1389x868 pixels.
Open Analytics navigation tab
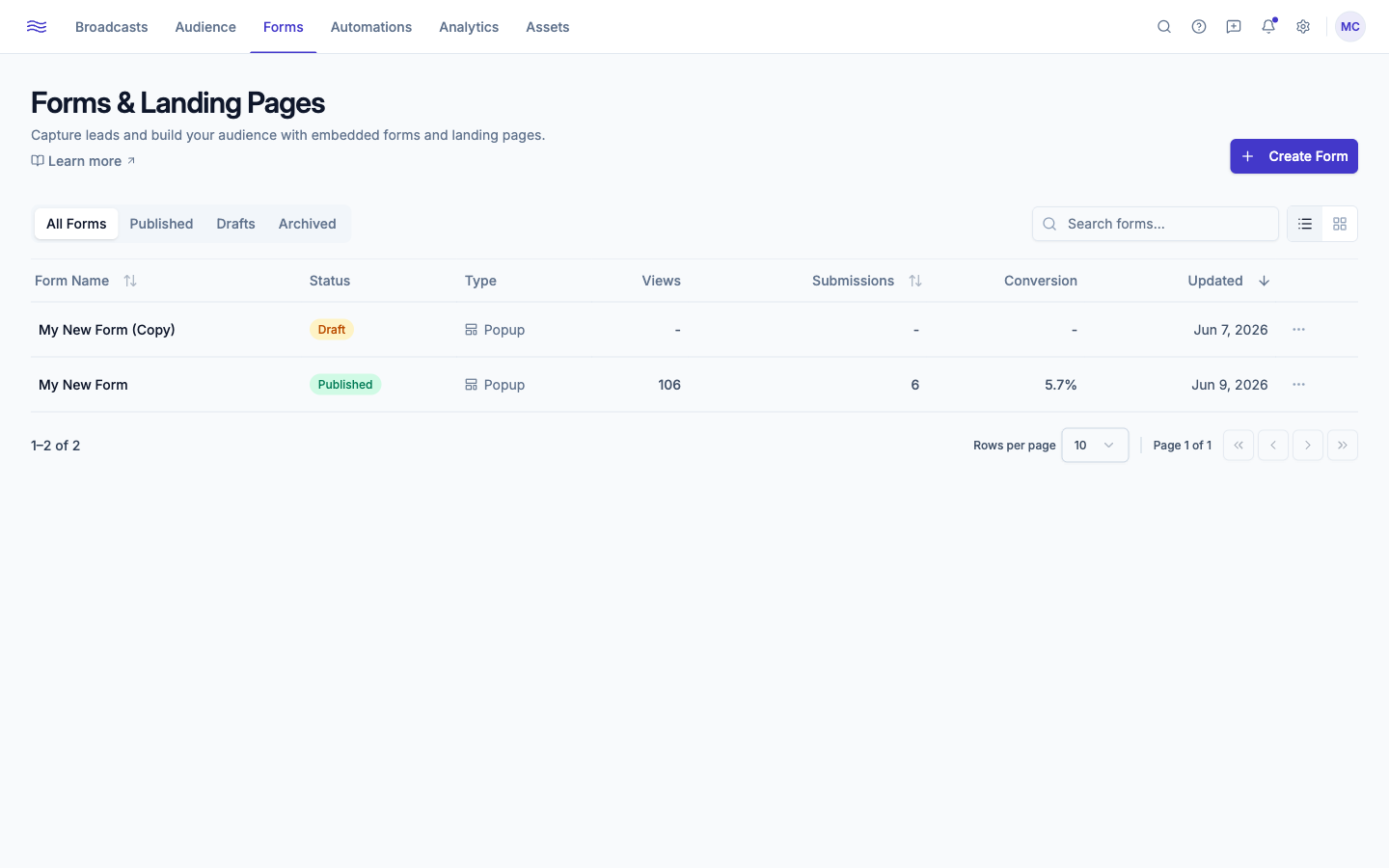[469, 27]
